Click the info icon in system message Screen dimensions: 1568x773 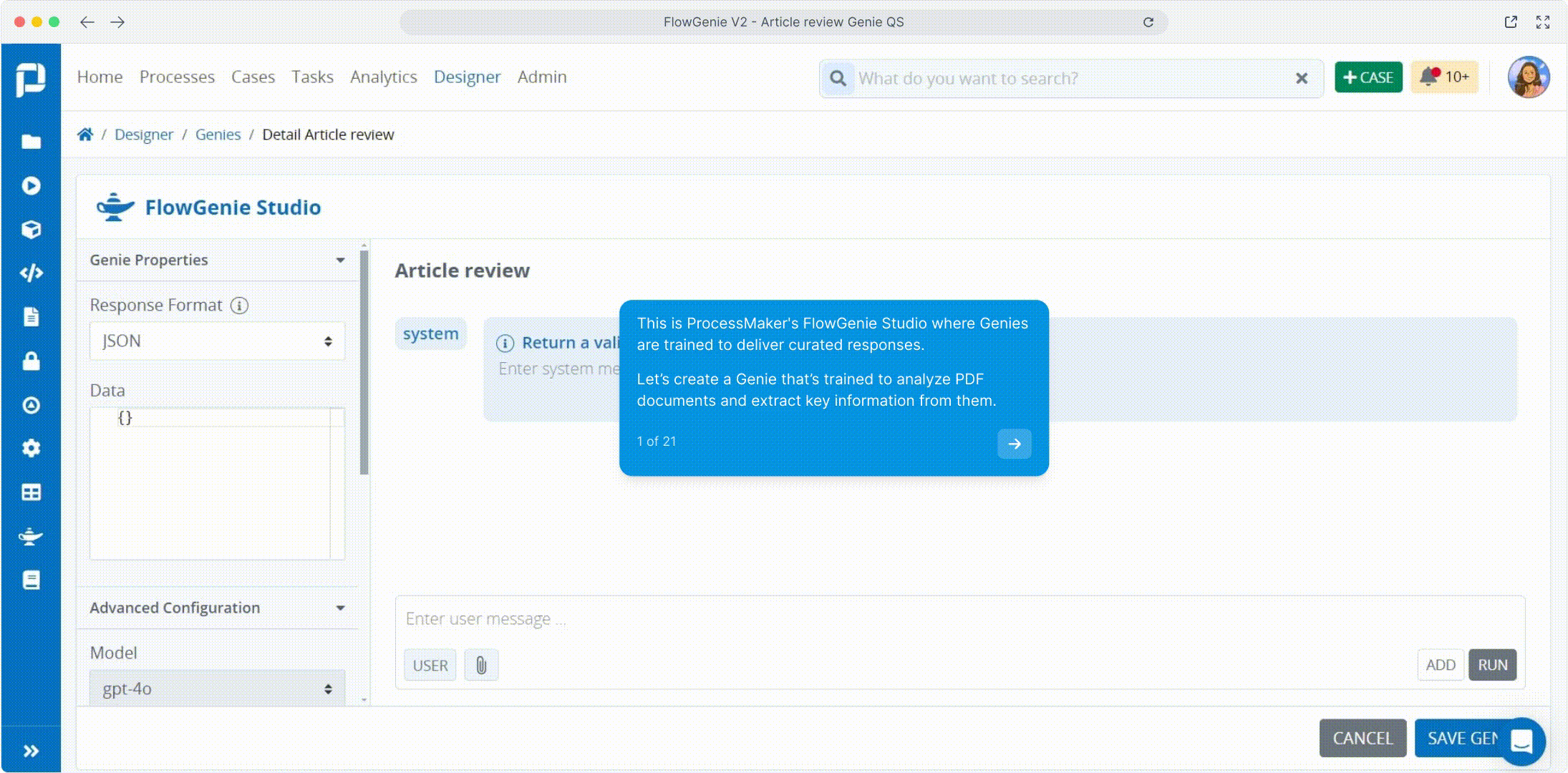[x=505, y=344]
